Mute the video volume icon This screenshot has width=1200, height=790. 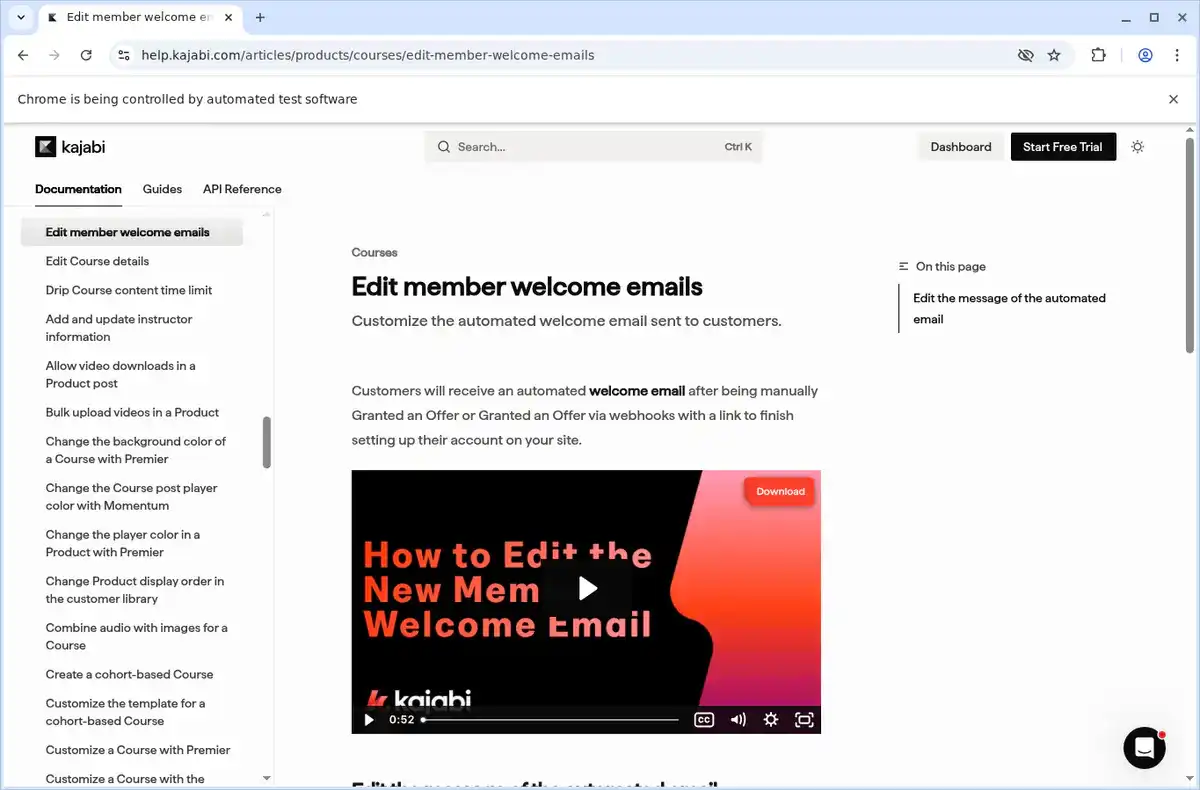tap(738, 719)
